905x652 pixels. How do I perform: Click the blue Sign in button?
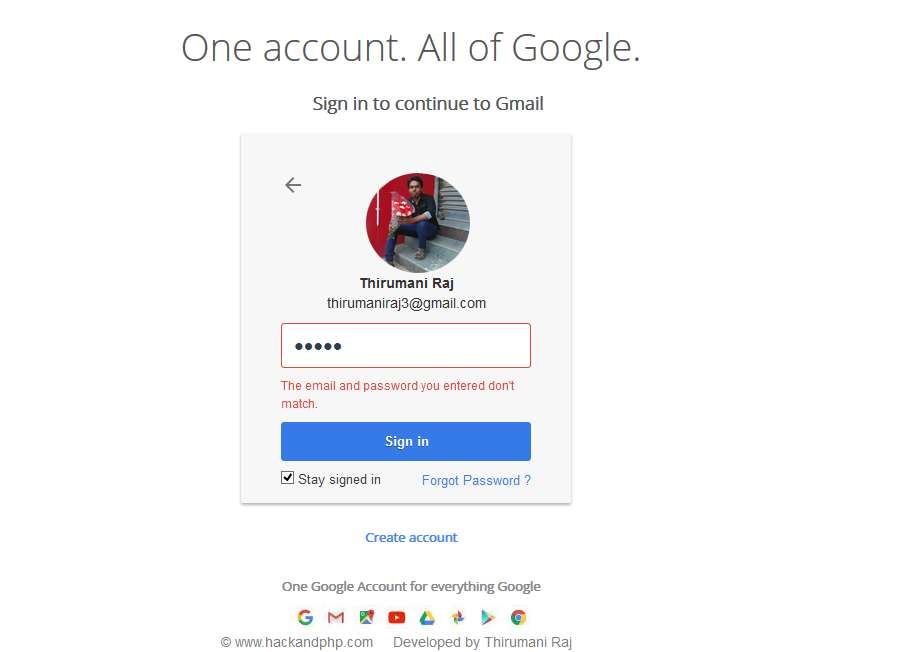tap(406, 441)
